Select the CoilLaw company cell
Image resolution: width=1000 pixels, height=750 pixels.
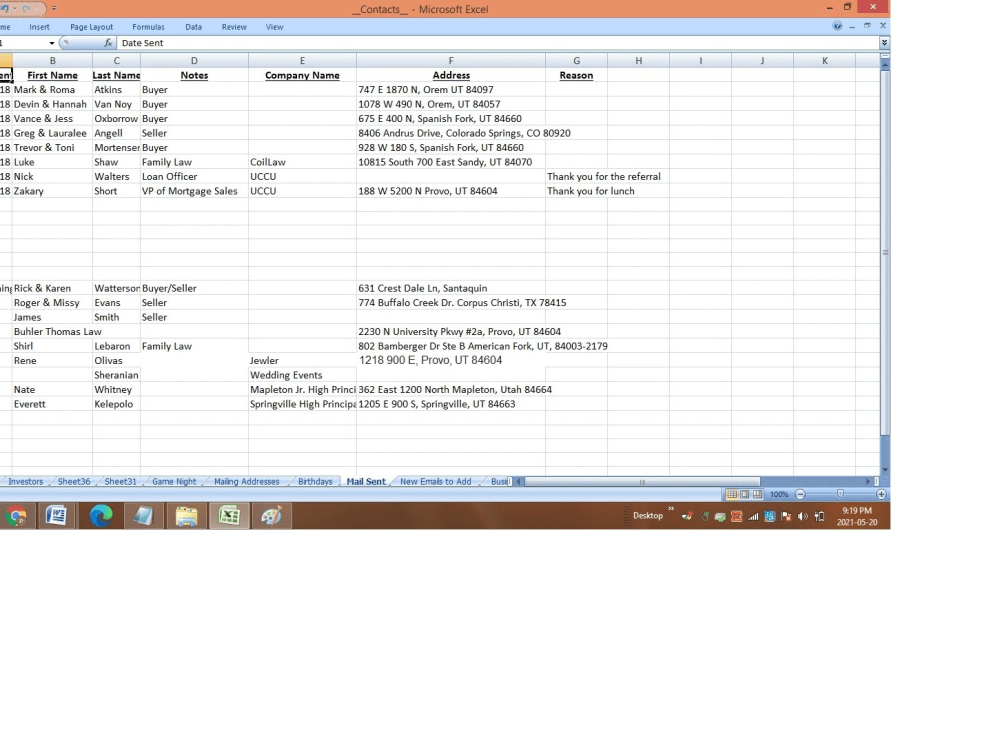coord(302,163)
